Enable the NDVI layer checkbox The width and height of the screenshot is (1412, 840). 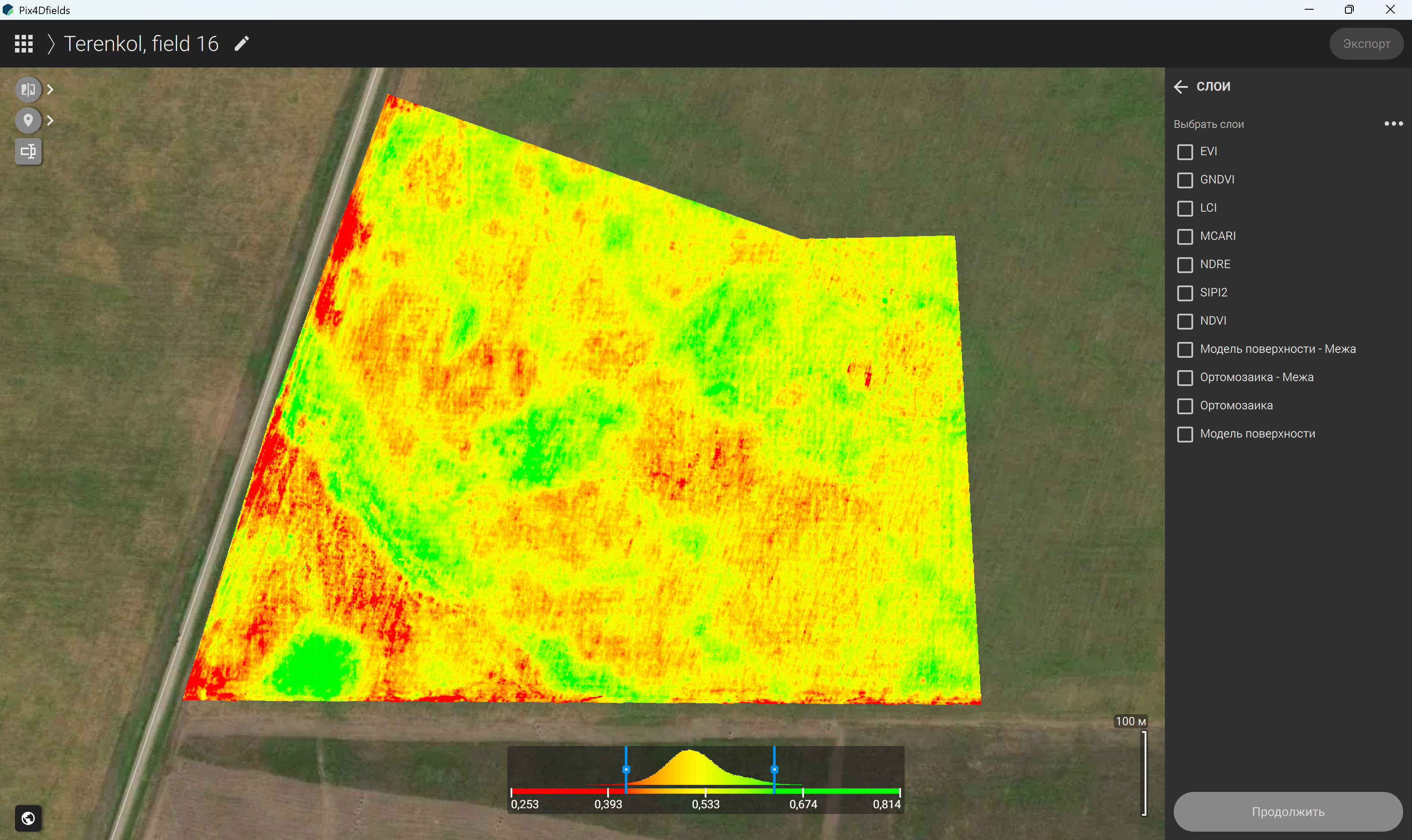[x=1185, y=321]
